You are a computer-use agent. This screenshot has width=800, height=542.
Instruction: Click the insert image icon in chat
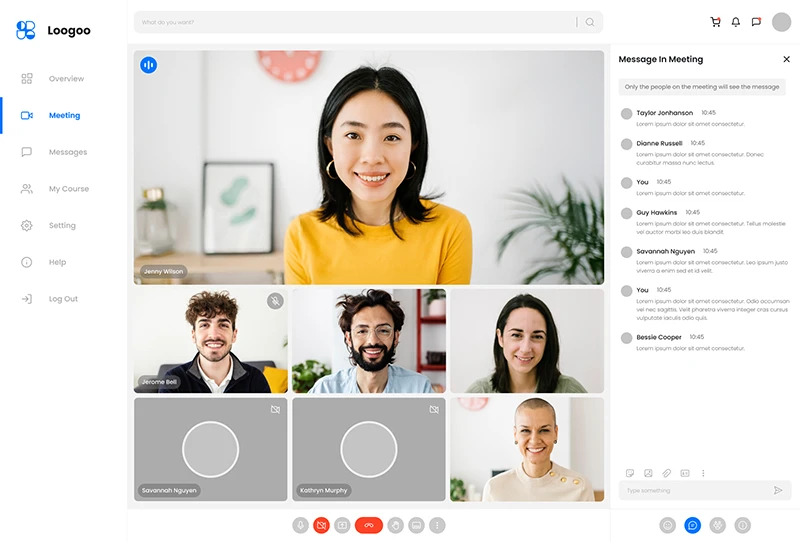[x=648, y=473]
